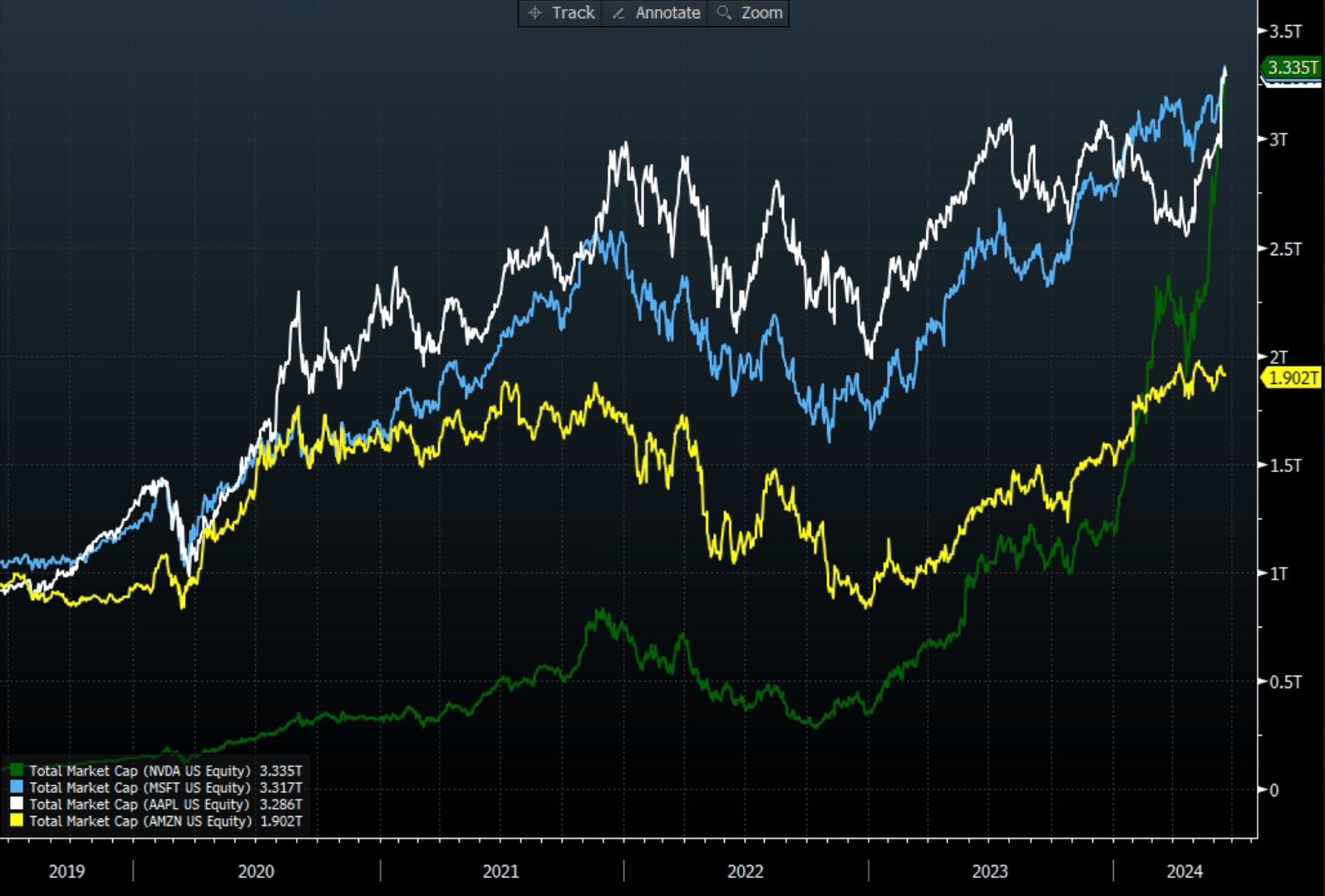Open the Annotate tool by its label
The width and height of the screenshot is (1325, 896).
(667, 12)
